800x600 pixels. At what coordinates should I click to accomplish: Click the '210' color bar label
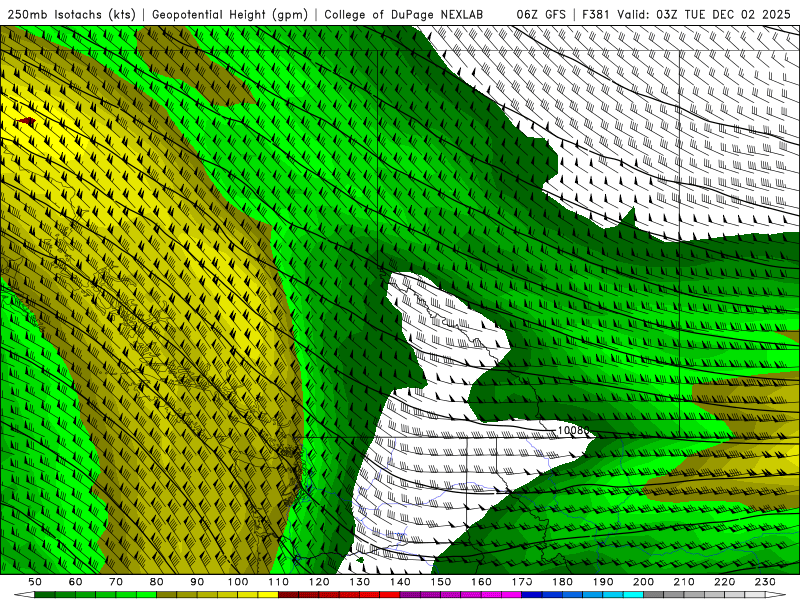(684, 582)
